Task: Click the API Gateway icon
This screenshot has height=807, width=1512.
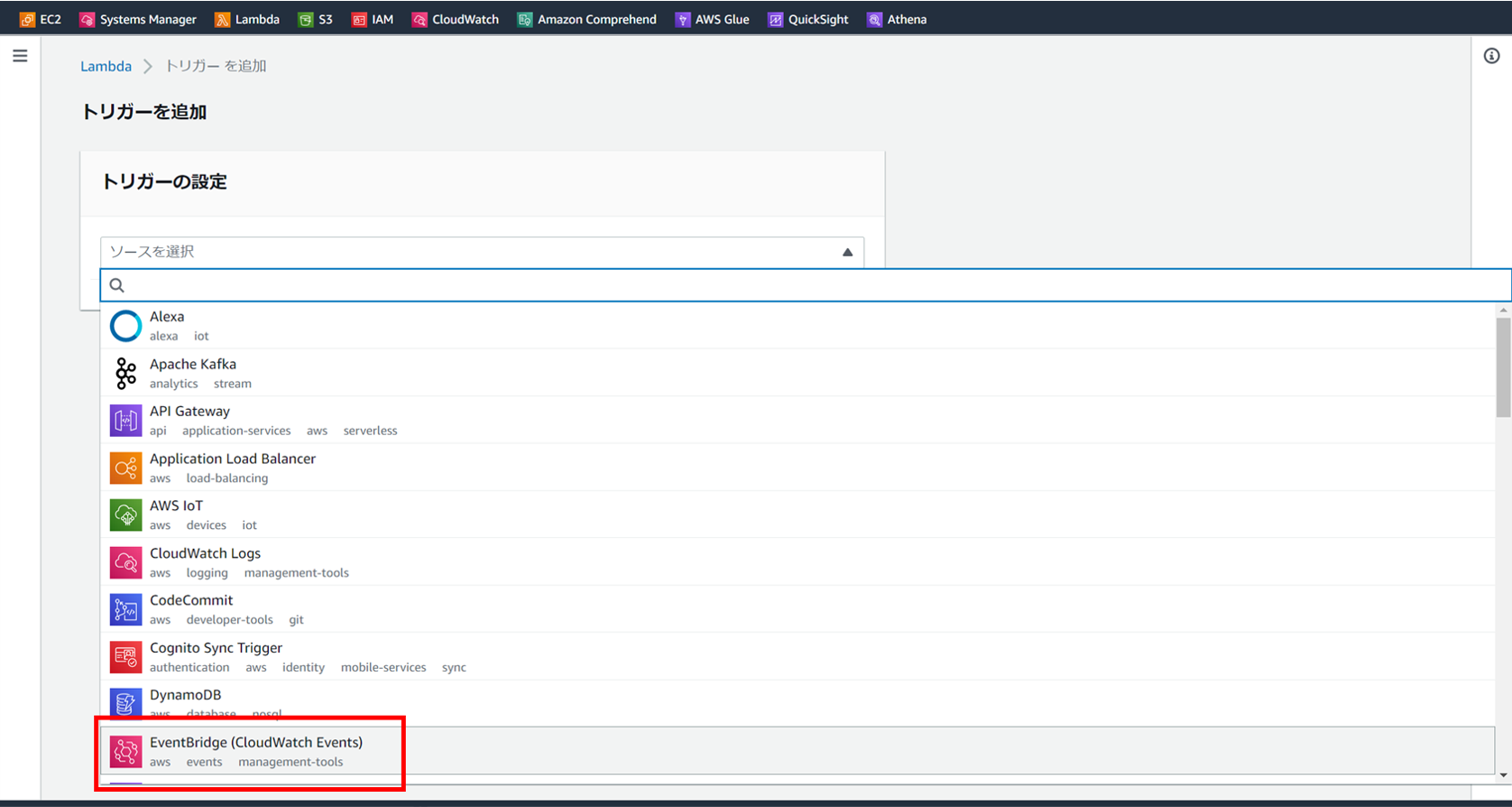Action: coord(125,421)
